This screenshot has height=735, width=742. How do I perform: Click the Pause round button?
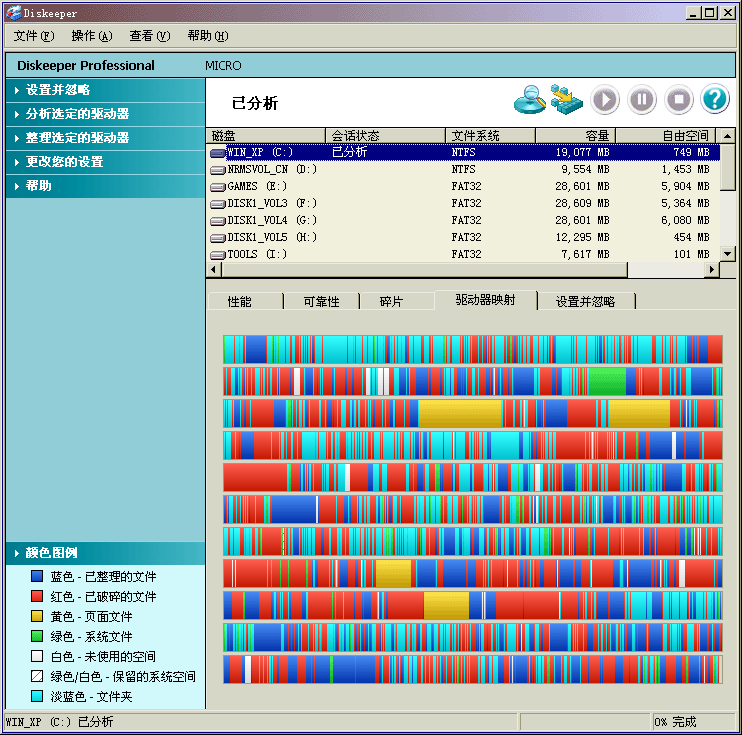pos(642,100)
